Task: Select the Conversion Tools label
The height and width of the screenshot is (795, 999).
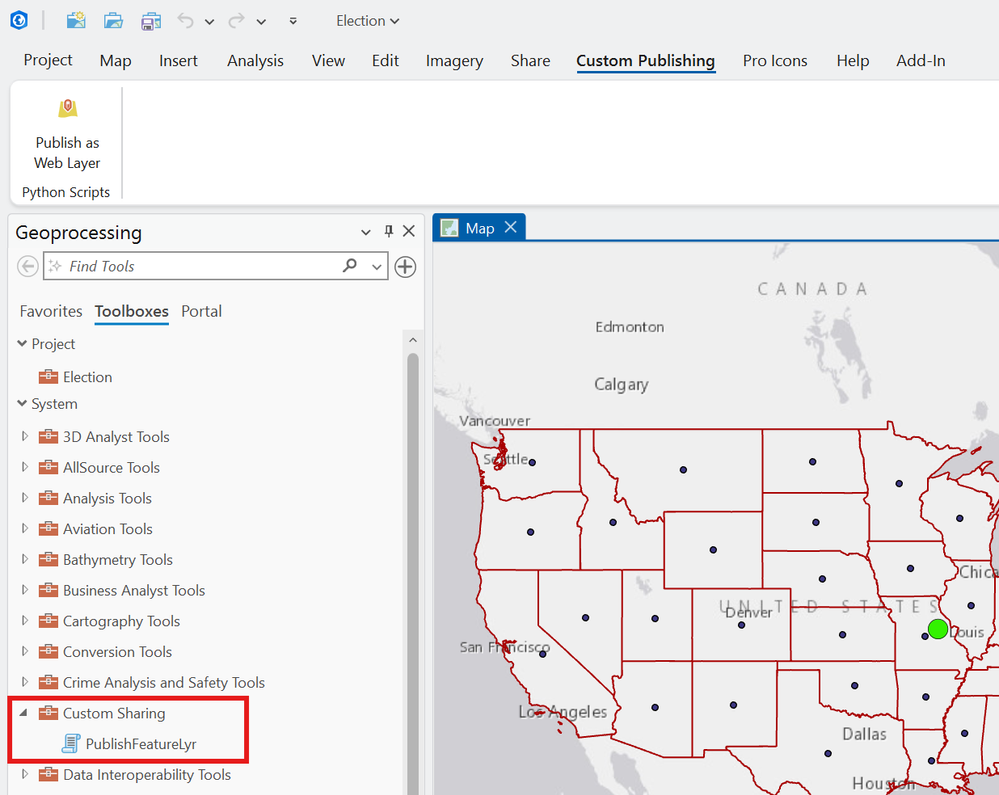Action: coord(117,652)
